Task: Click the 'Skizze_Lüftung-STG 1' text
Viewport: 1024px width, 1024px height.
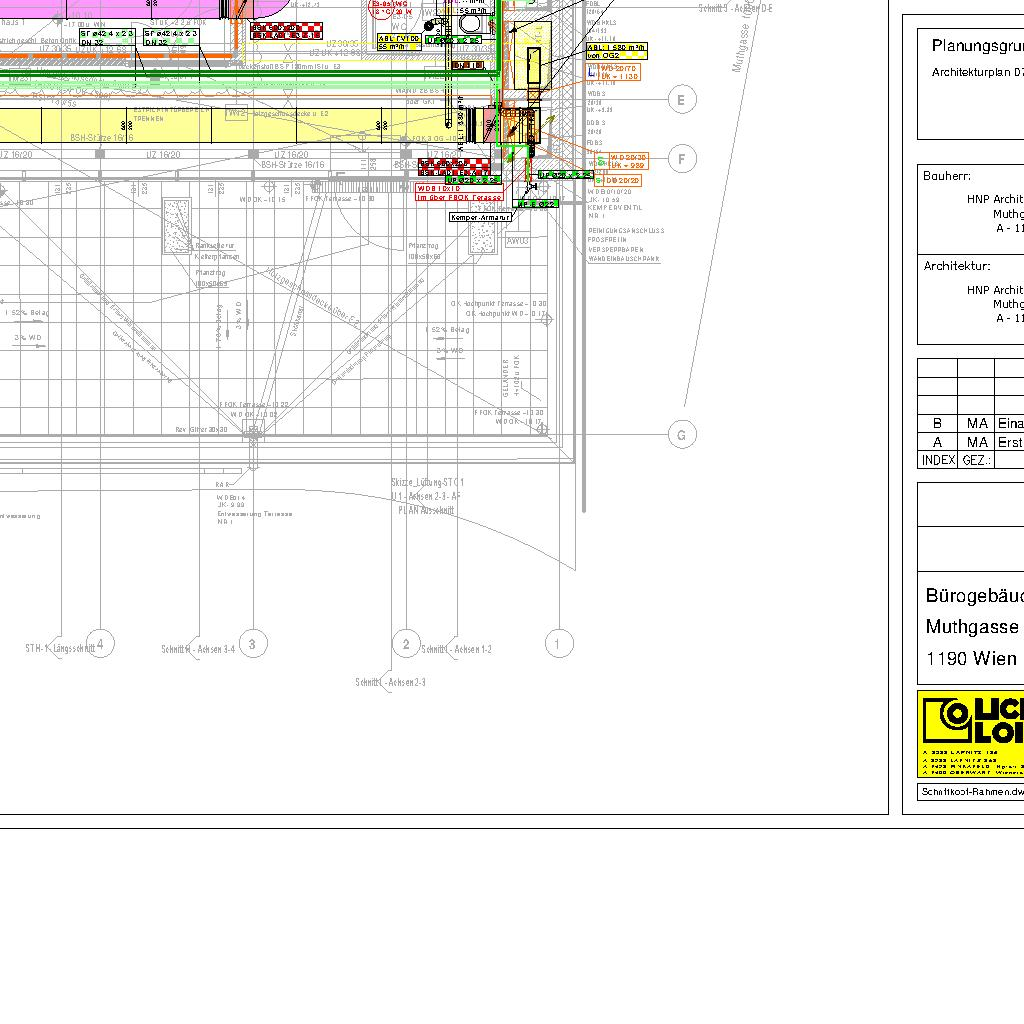Action: click(x=428, y=483)
